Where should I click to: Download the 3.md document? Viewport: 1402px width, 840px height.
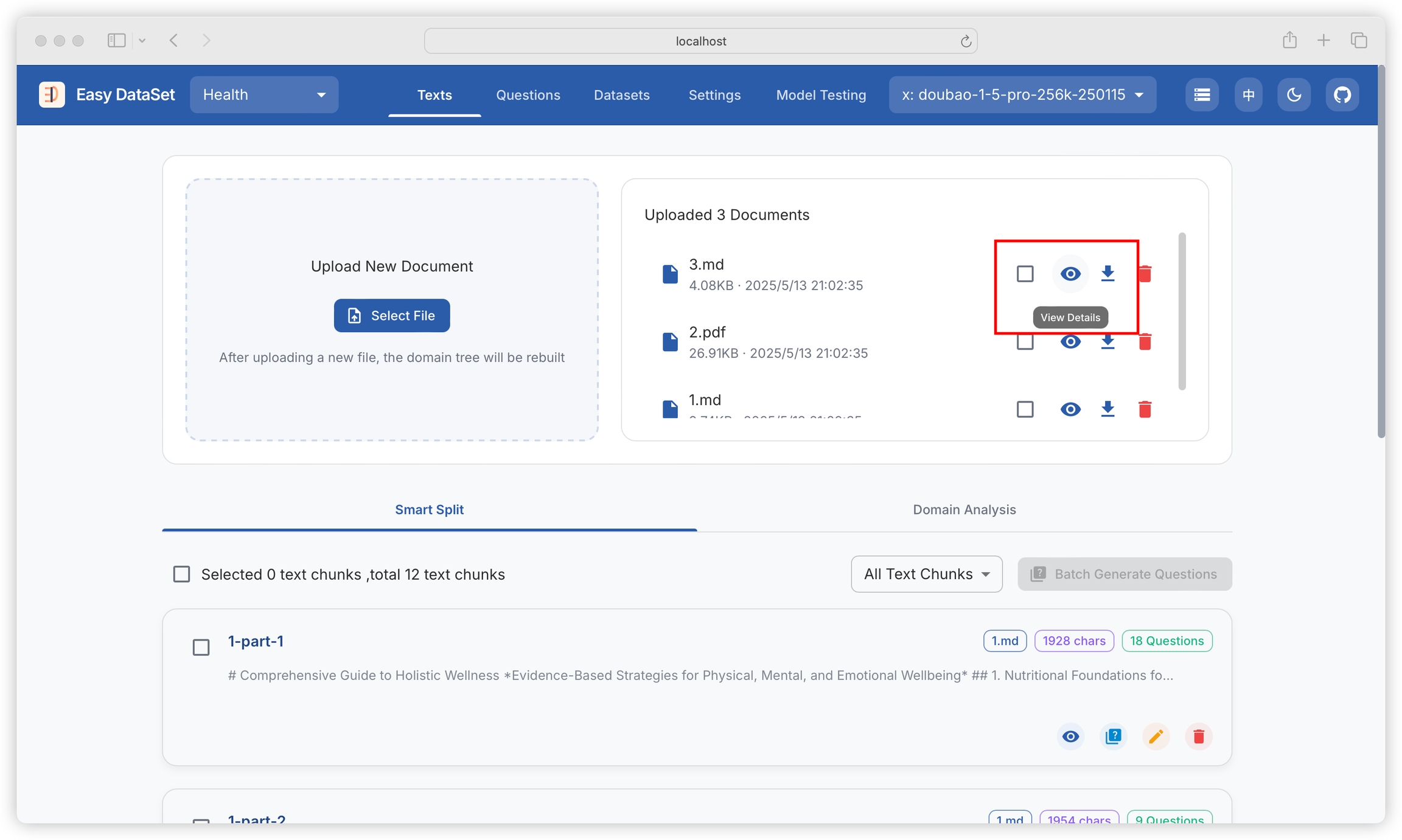1107,274
